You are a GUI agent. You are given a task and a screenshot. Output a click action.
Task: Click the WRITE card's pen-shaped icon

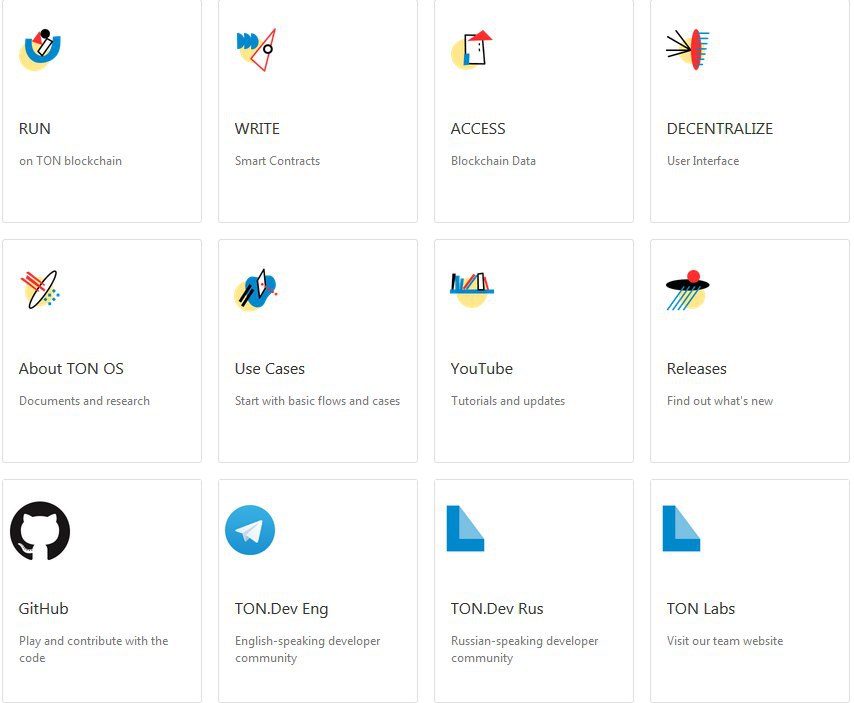(256, 50)
